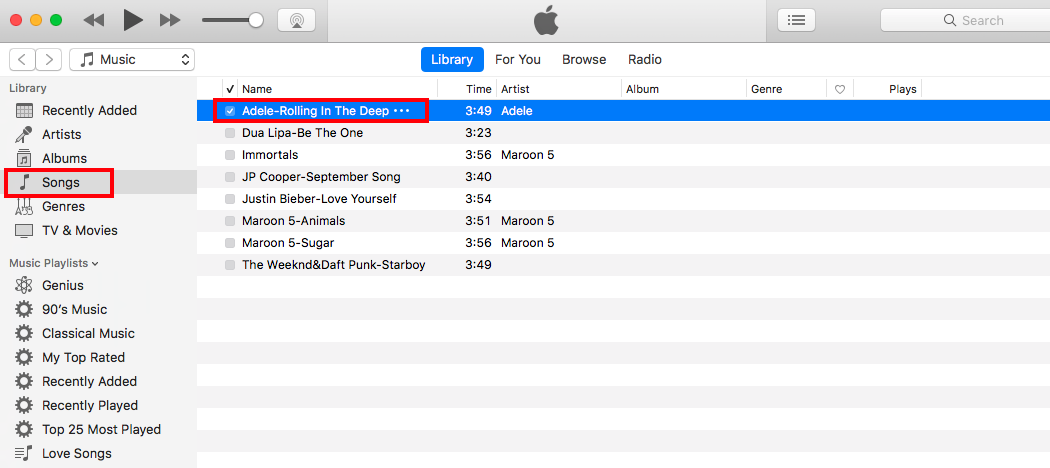Click the TV & Movies screen icon

[x=24, y=231]
